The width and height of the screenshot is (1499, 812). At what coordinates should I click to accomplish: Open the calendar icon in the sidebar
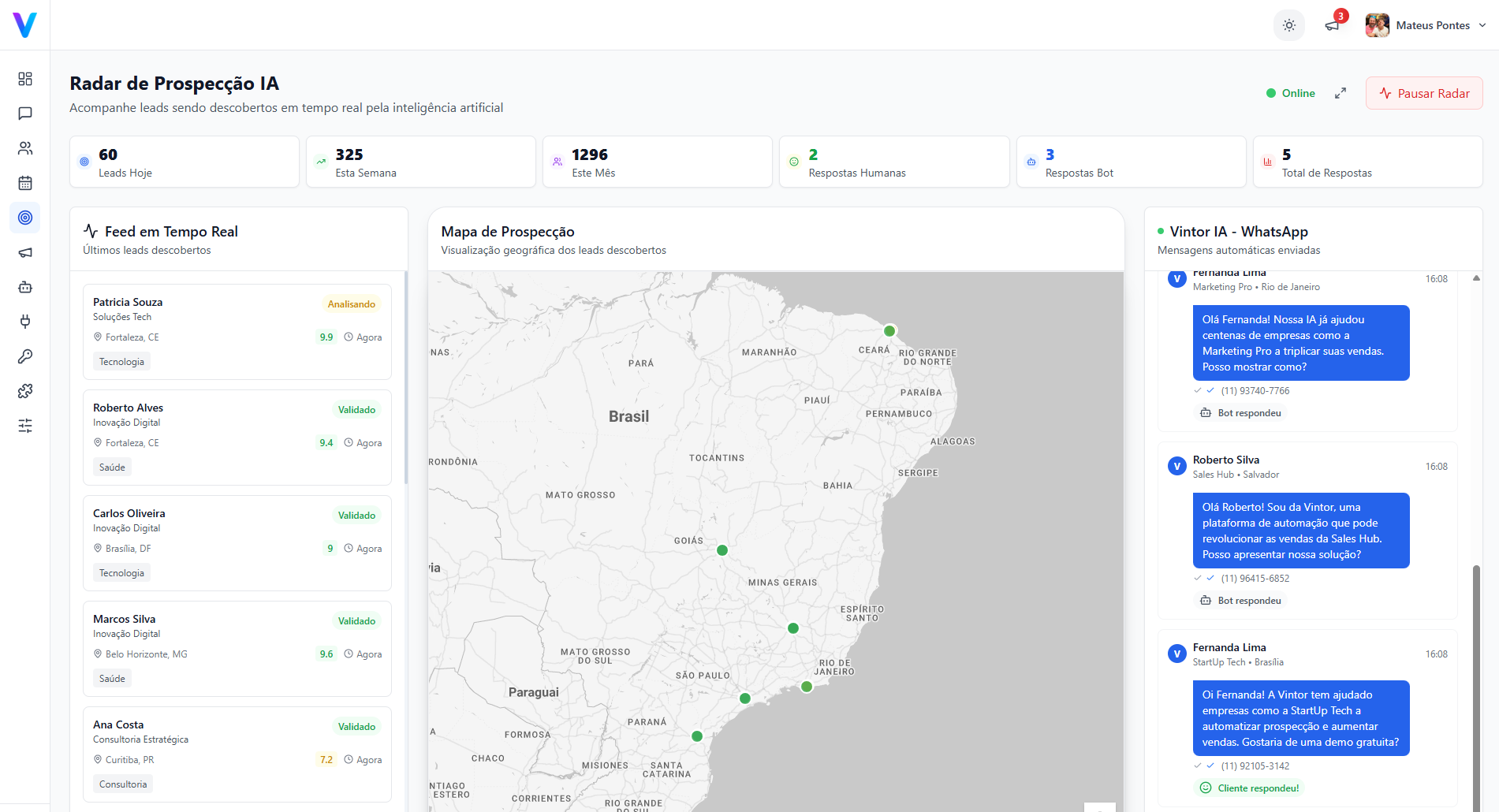click(x=24, y=182)
